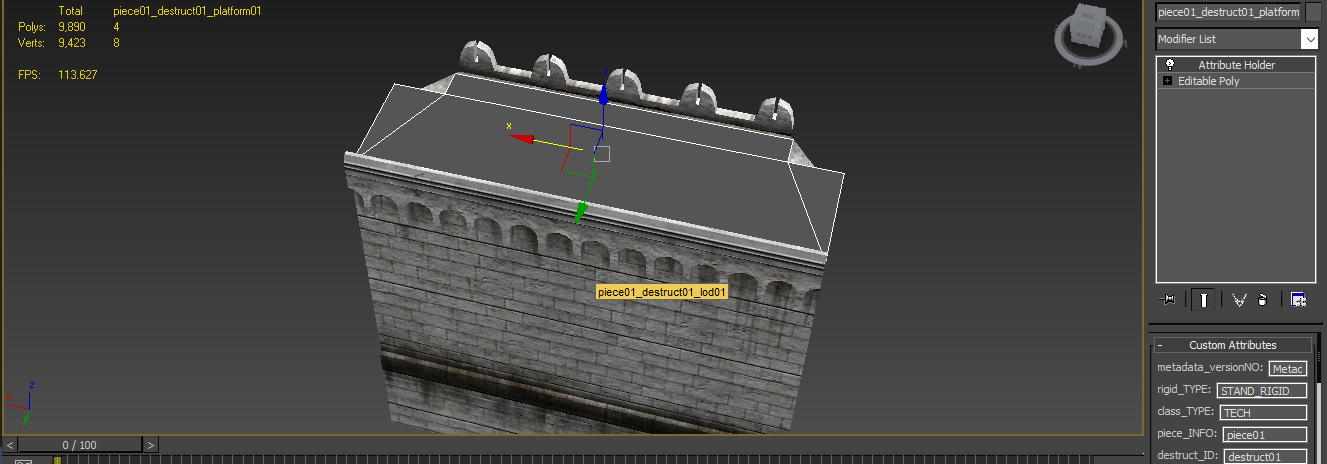Click the object color swatch

tap(1314, 12)
